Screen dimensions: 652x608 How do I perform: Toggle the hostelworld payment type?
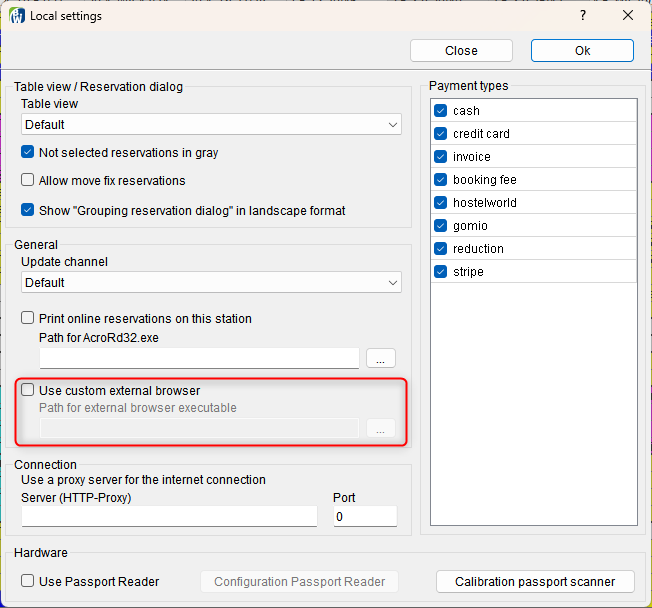click(x=441, y=203)
